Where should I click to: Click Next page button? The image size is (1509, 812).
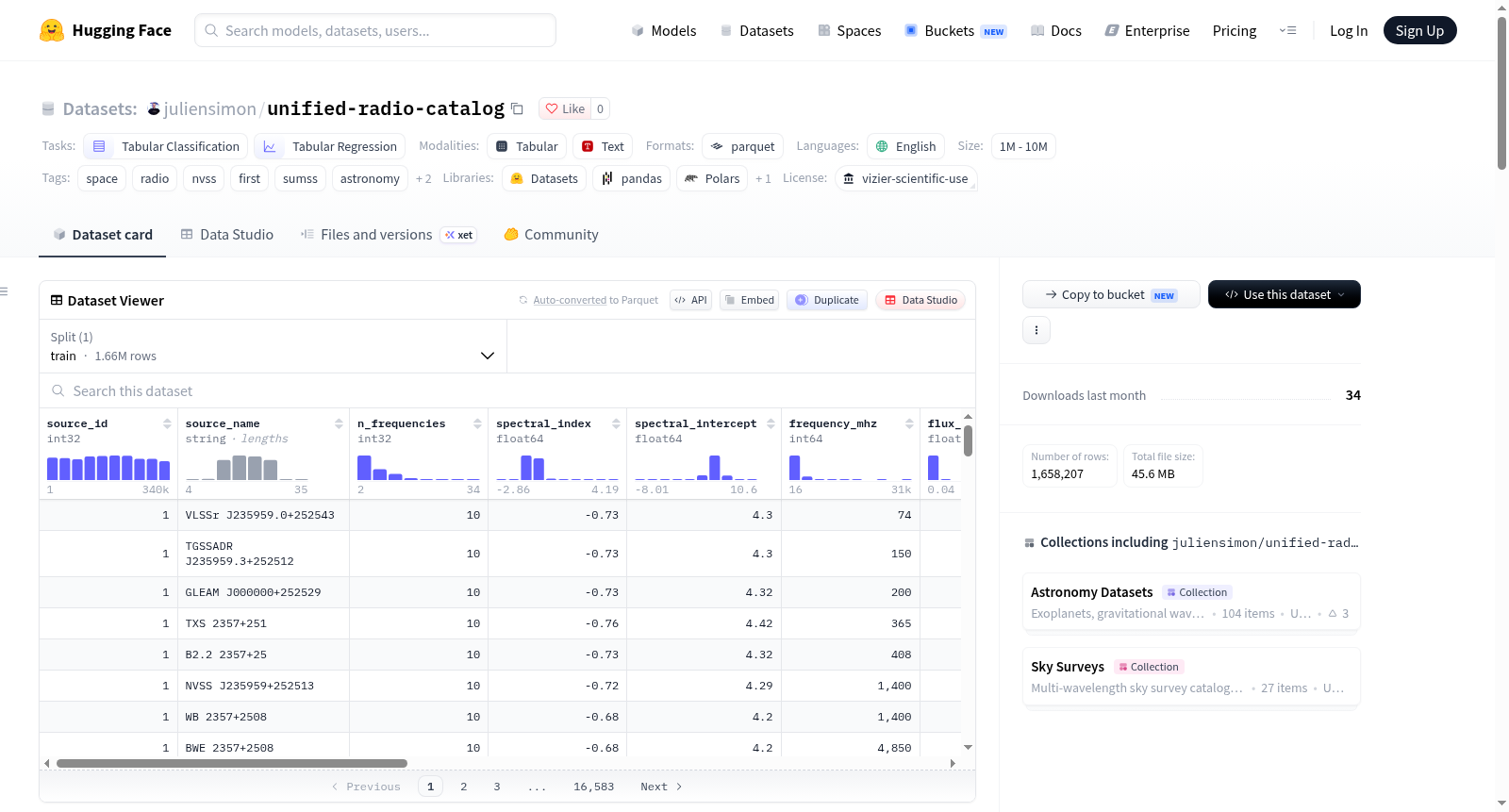point(661,787)
